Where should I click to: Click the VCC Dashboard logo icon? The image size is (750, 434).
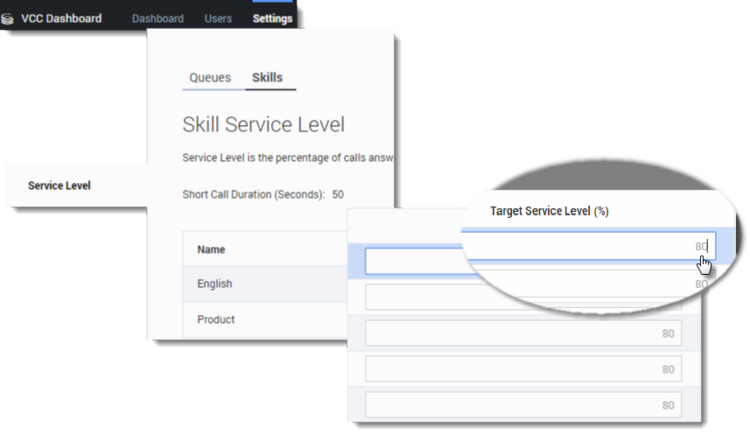(x=7, y=19)
